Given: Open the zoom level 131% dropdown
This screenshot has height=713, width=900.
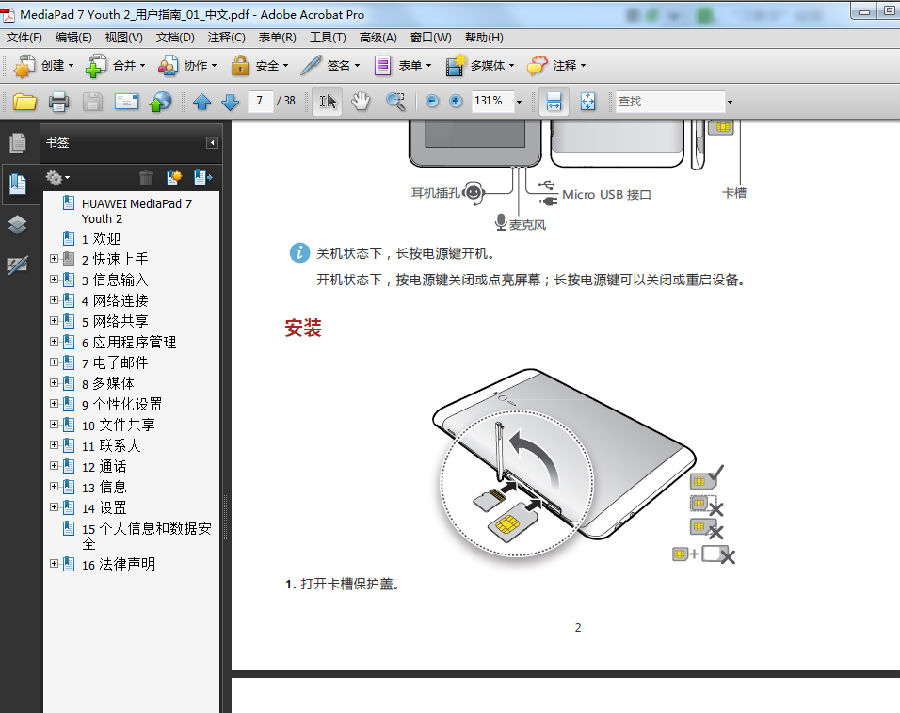Looking at the screenshot, I should click(x=521, y=101).
